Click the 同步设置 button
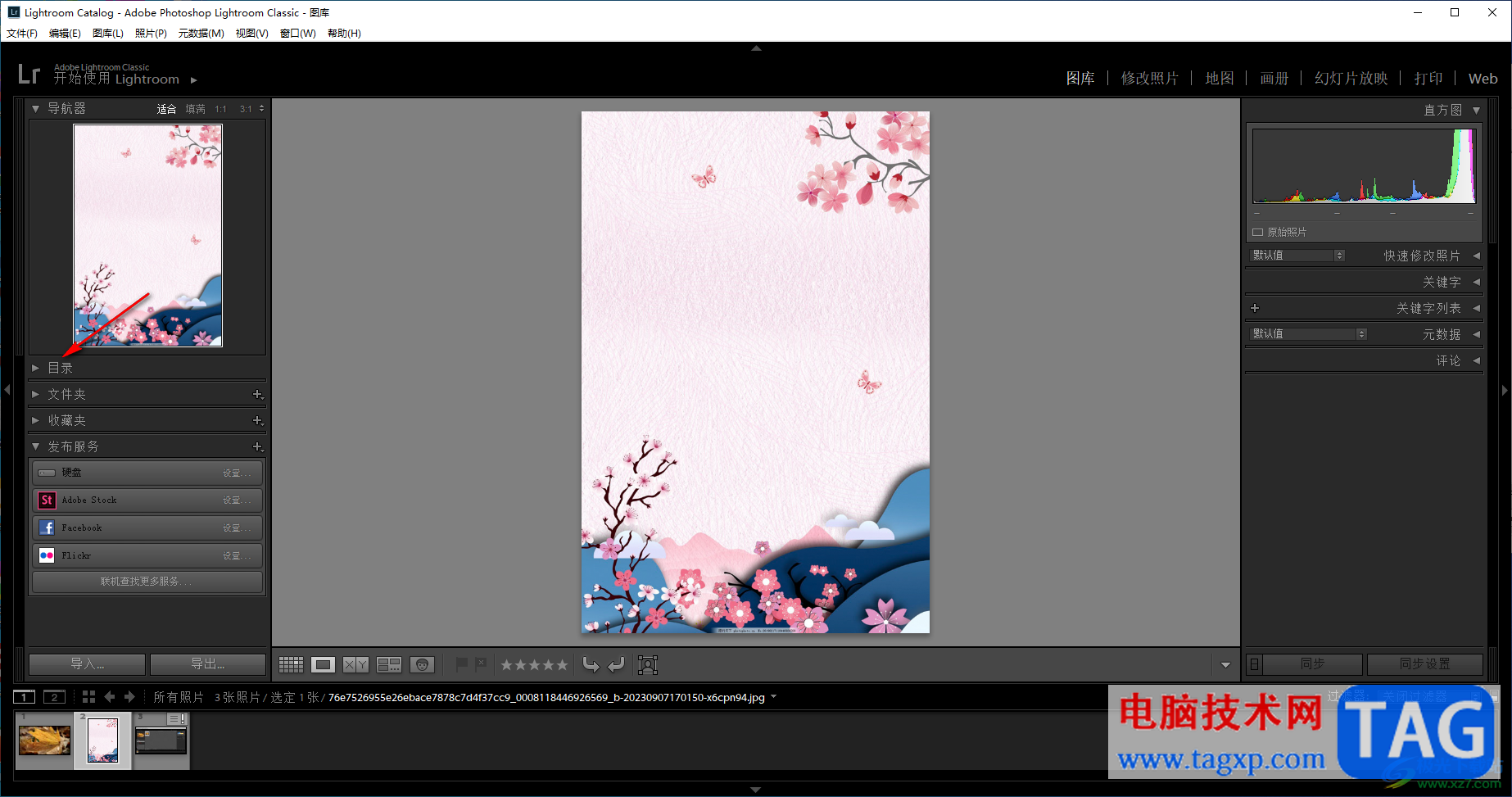1512x797 pixels. point(1425,664)
